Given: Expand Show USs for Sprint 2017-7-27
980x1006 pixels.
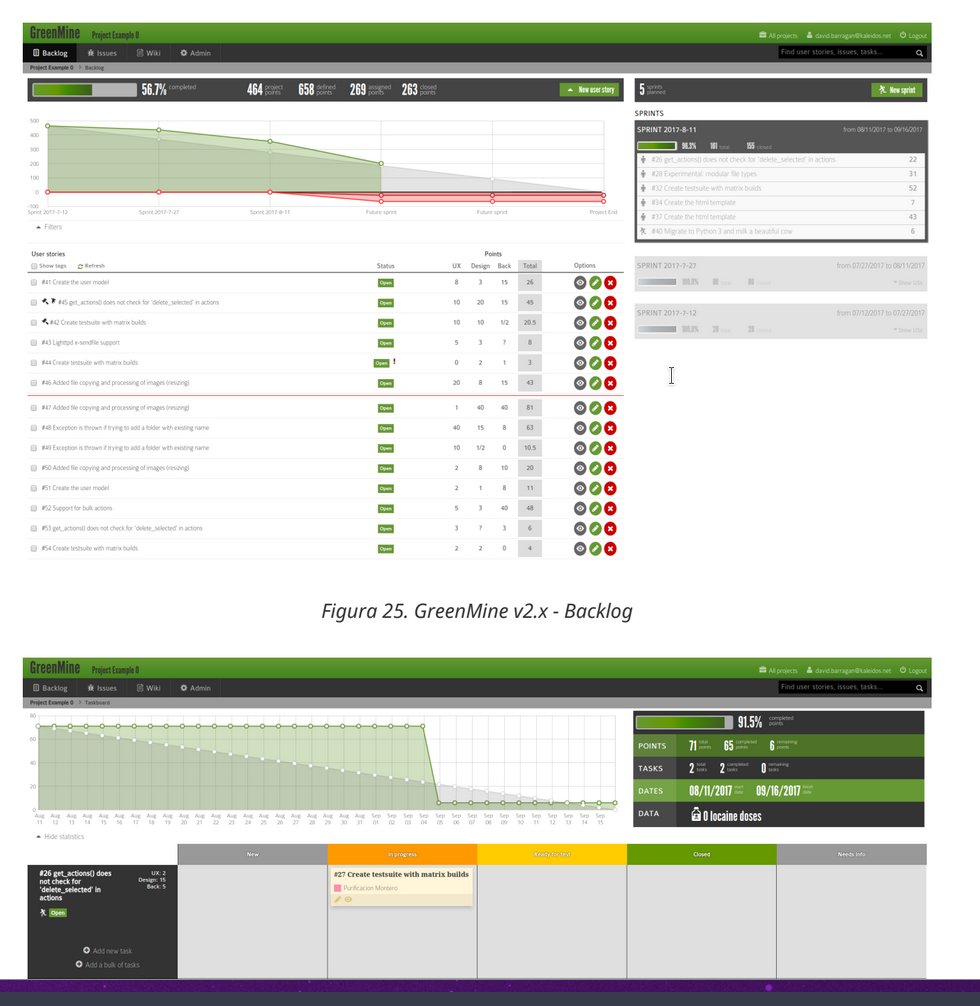Looking at the screenshot, I should click(907, 283).
